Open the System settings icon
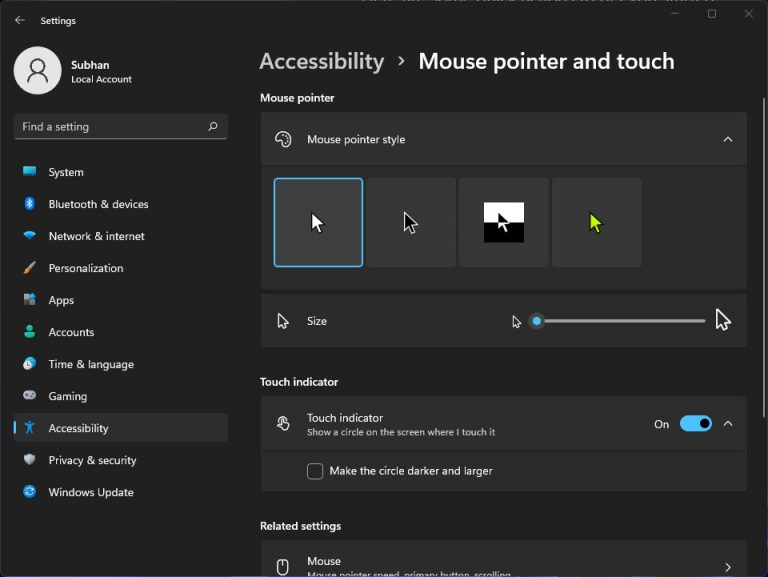 [x=29, y=171]
